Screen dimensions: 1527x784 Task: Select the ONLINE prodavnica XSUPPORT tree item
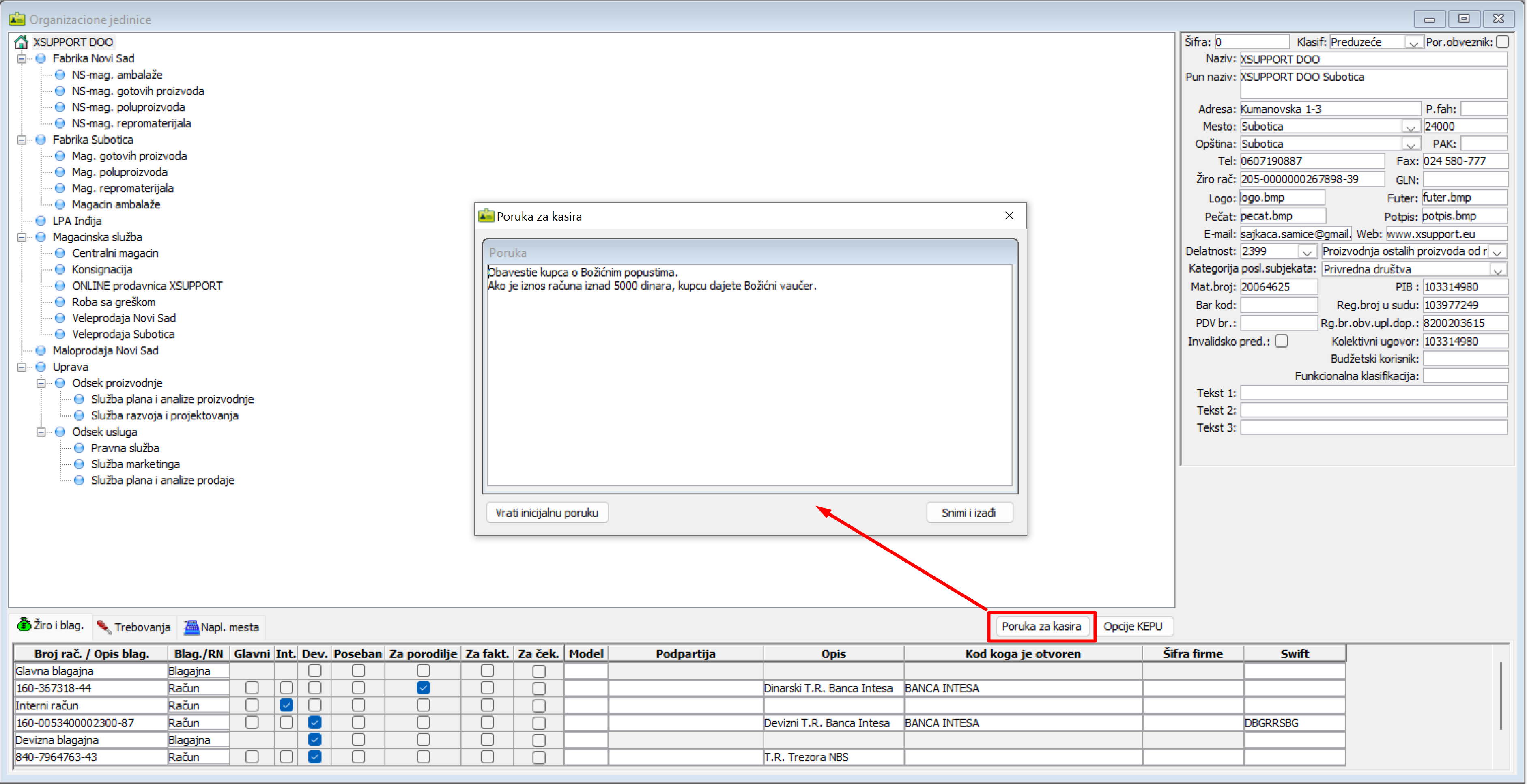coord(147,286)
